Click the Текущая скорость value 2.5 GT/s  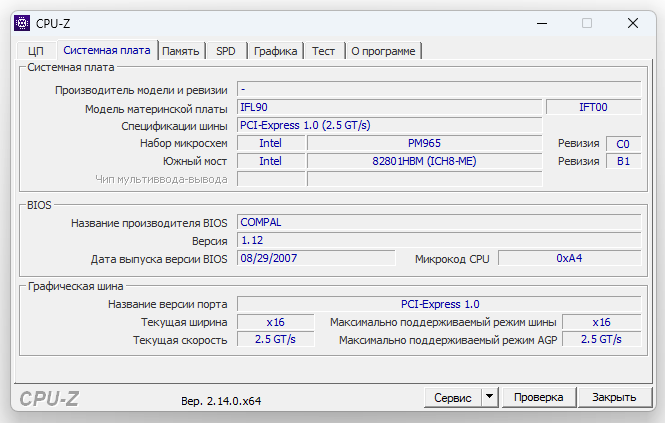click(276, 339)
